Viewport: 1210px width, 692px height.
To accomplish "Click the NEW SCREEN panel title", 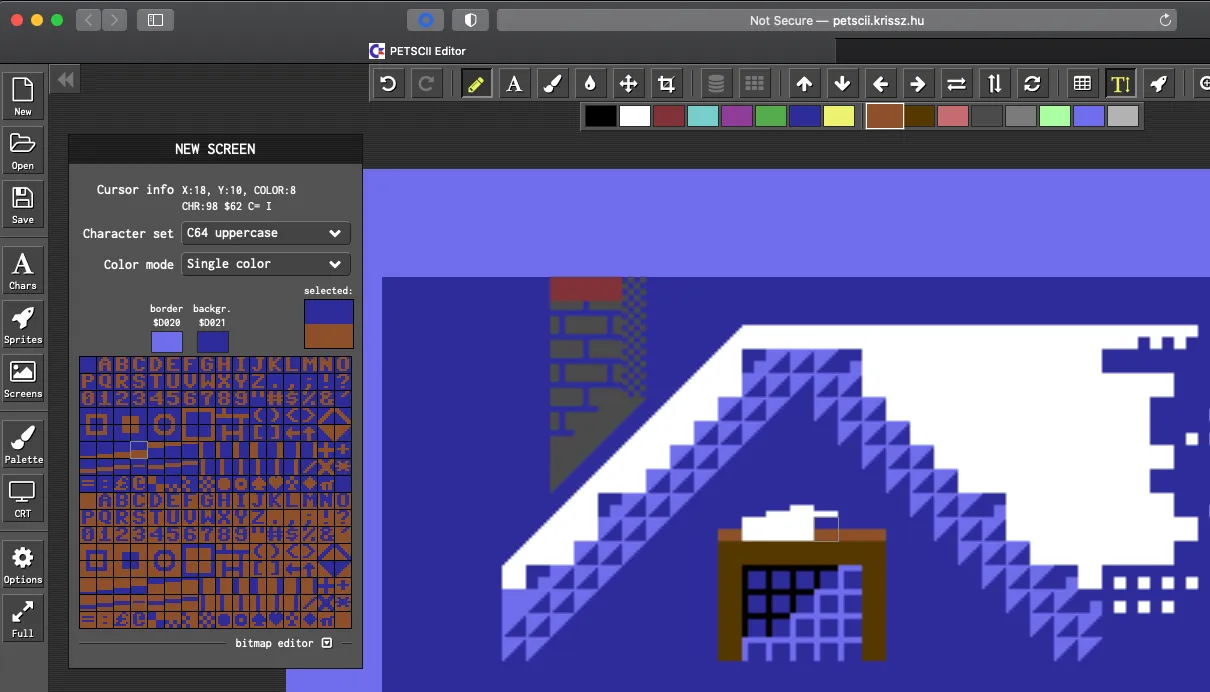I will coord(215,149).
